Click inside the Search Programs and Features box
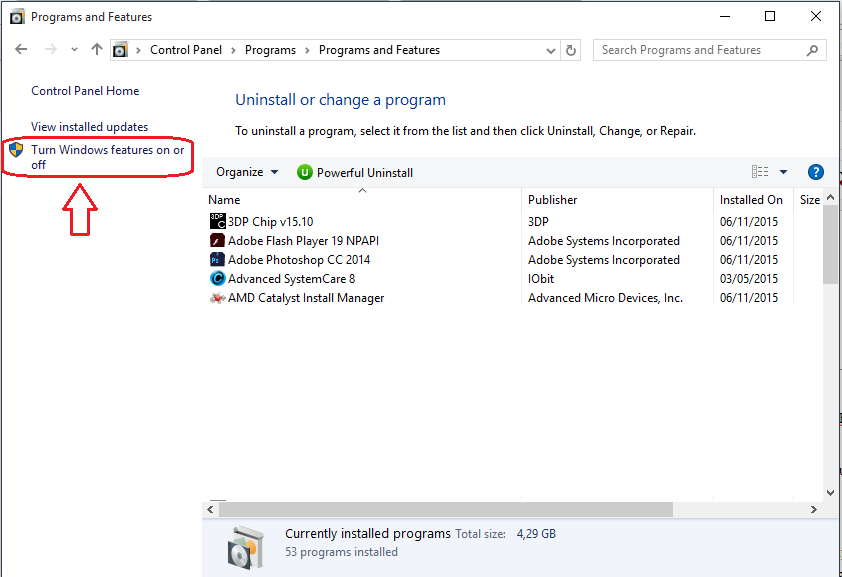842x577 pixels. (x=700, y=49)
